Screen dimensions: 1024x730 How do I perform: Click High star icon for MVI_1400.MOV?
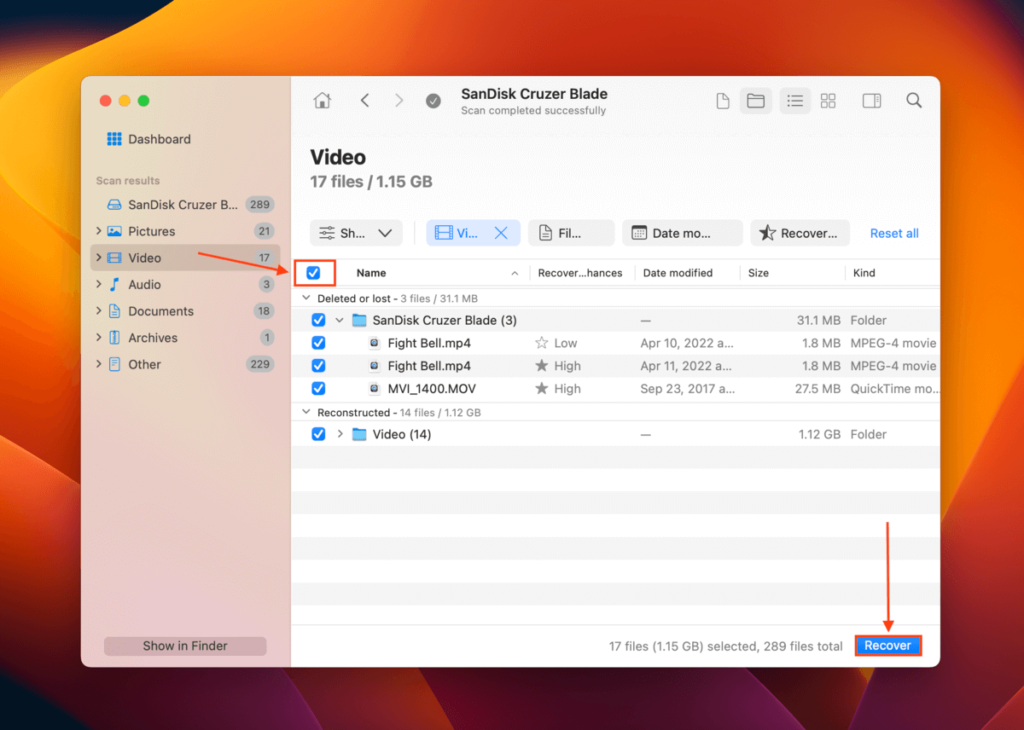pos(541,389)
